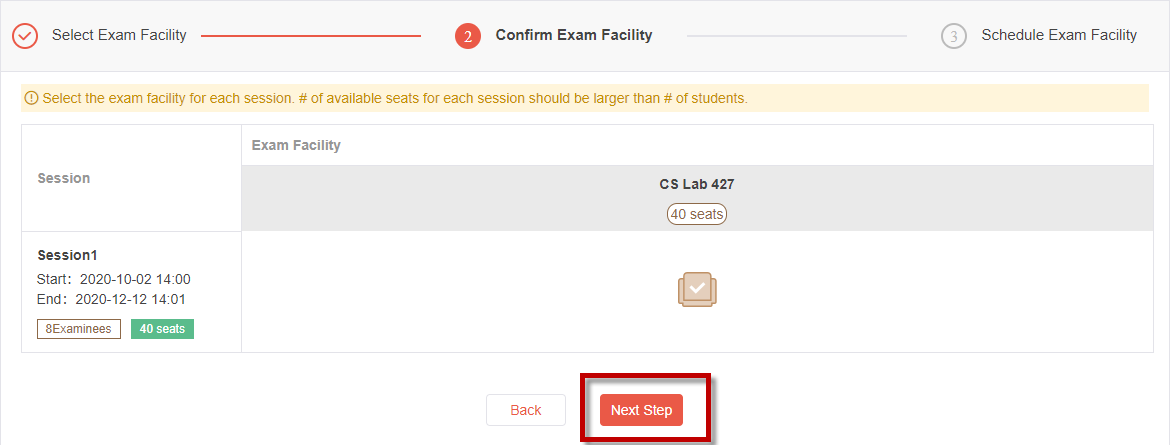Viewport: 1170px width, 445px height.
Task: Open the Schedule Exam Facility step
Action: [x=1059, y=35]
